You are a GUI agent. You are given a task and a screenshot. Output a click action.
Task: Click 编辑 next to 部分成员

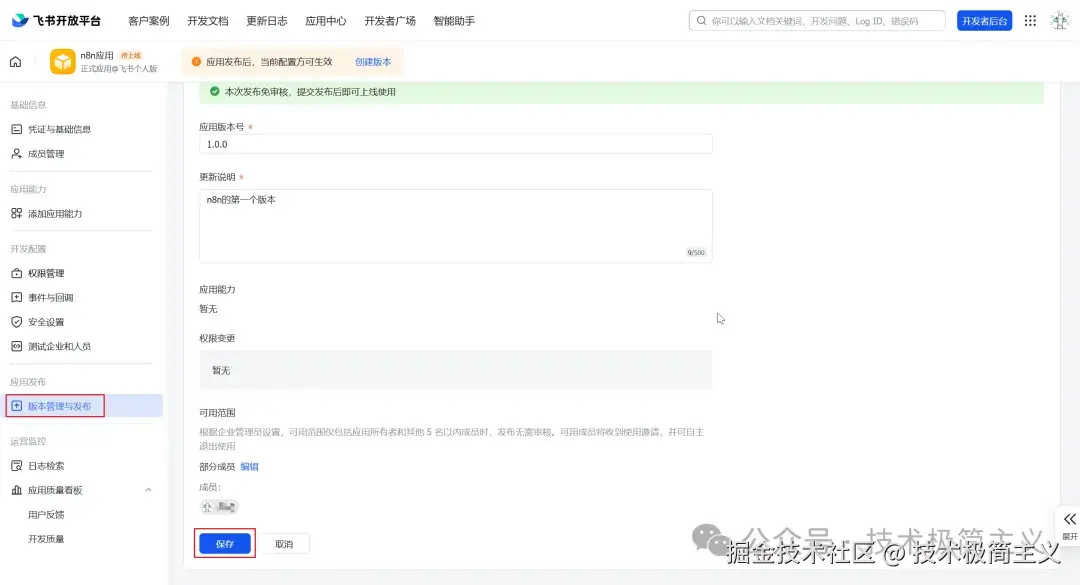point(248,466)
